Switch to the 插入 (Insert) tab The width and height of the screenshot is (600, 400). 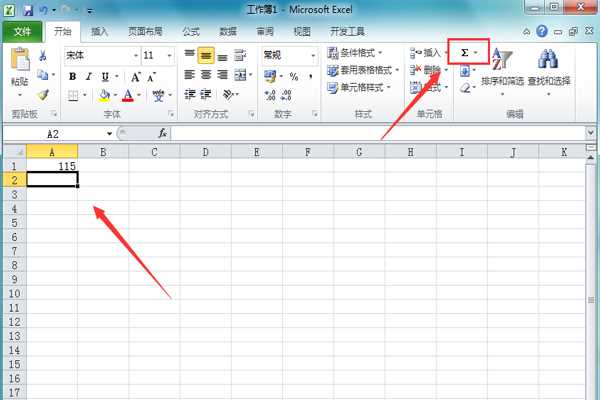click(x=100, y=31)
